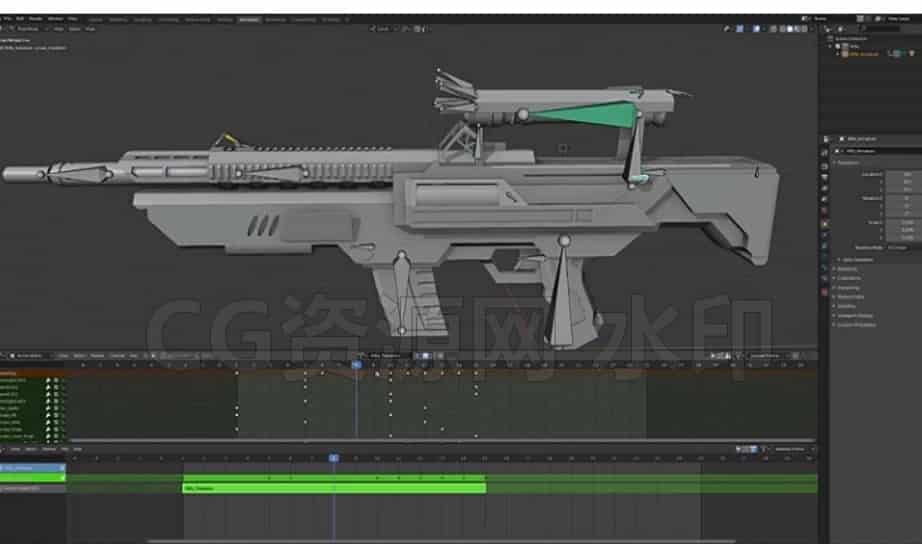Expand the Viewport Display panel
Image resolution: width=922 pixels, height=544 pixels.
point(854,316)
